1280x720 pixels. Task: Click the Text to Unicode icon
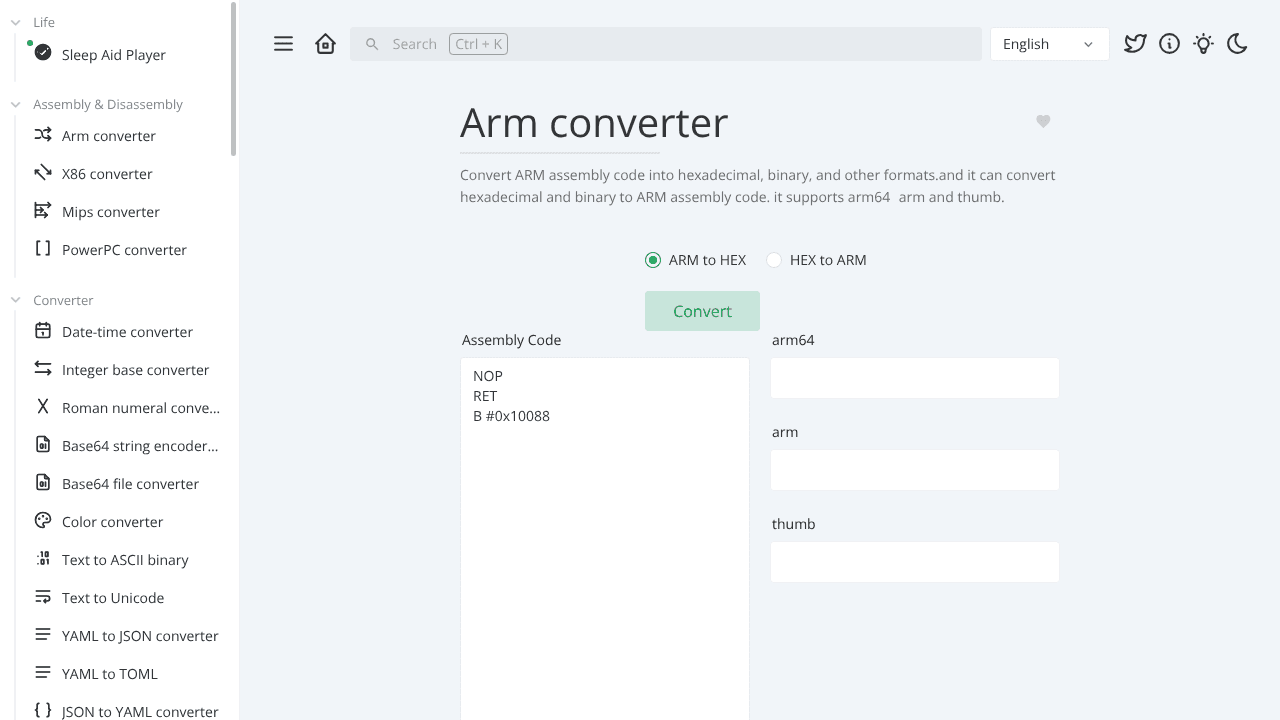tap(43, 597)
